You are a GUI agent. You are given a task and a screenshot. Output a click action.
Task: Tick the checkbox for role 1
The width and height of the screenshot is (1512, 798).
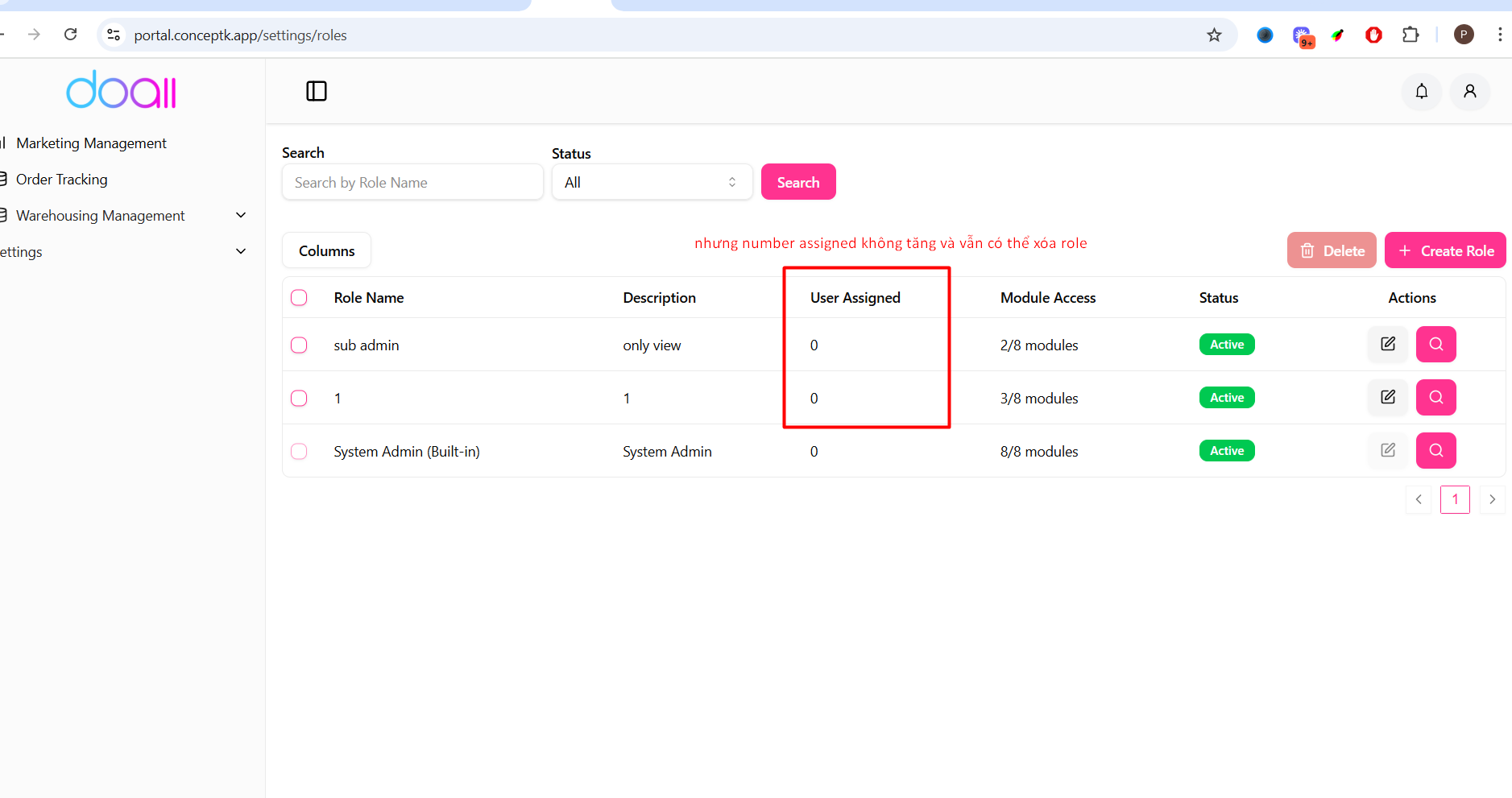click(299, 398)
